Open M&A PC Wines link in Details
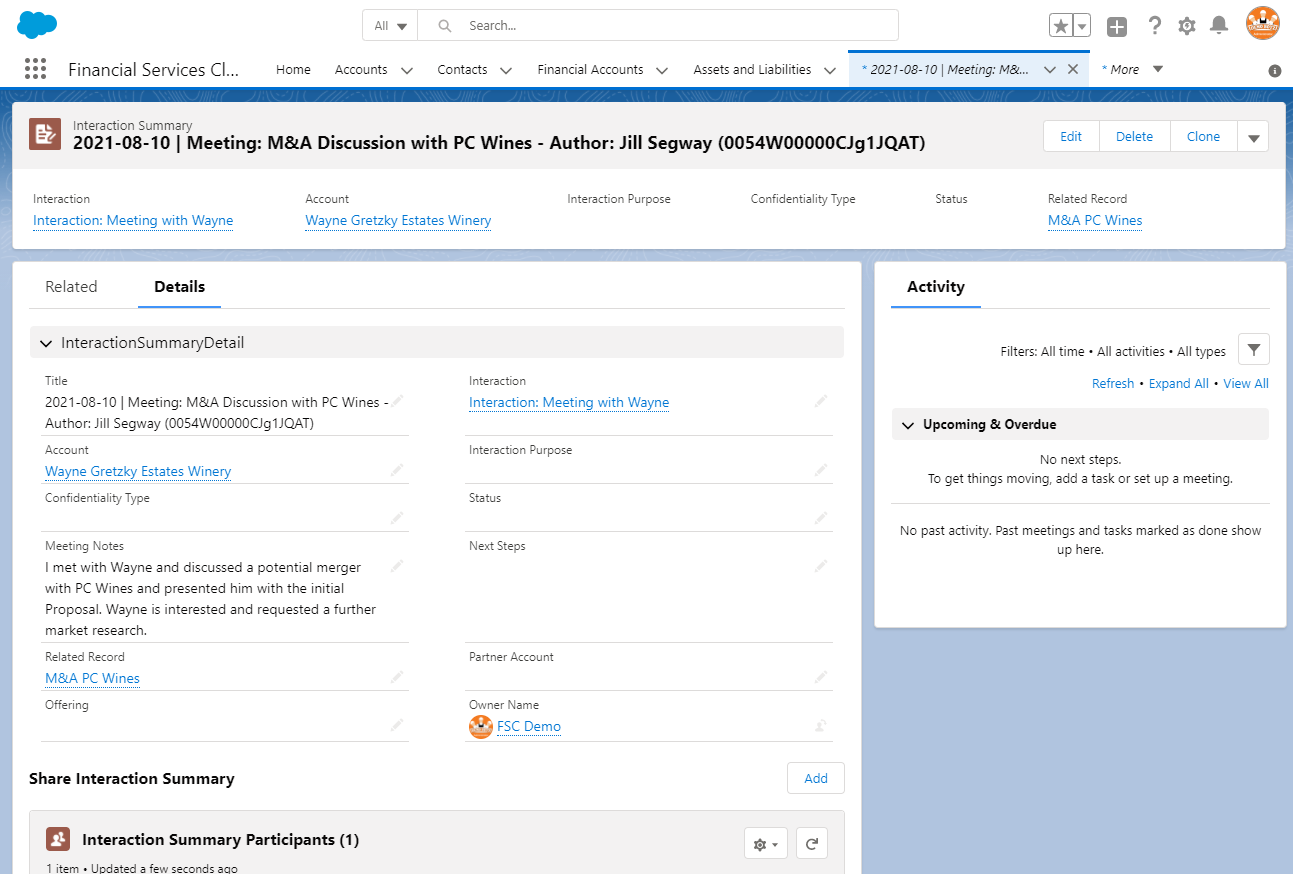Screen dimensions: 1293x874 coord(92,678)
